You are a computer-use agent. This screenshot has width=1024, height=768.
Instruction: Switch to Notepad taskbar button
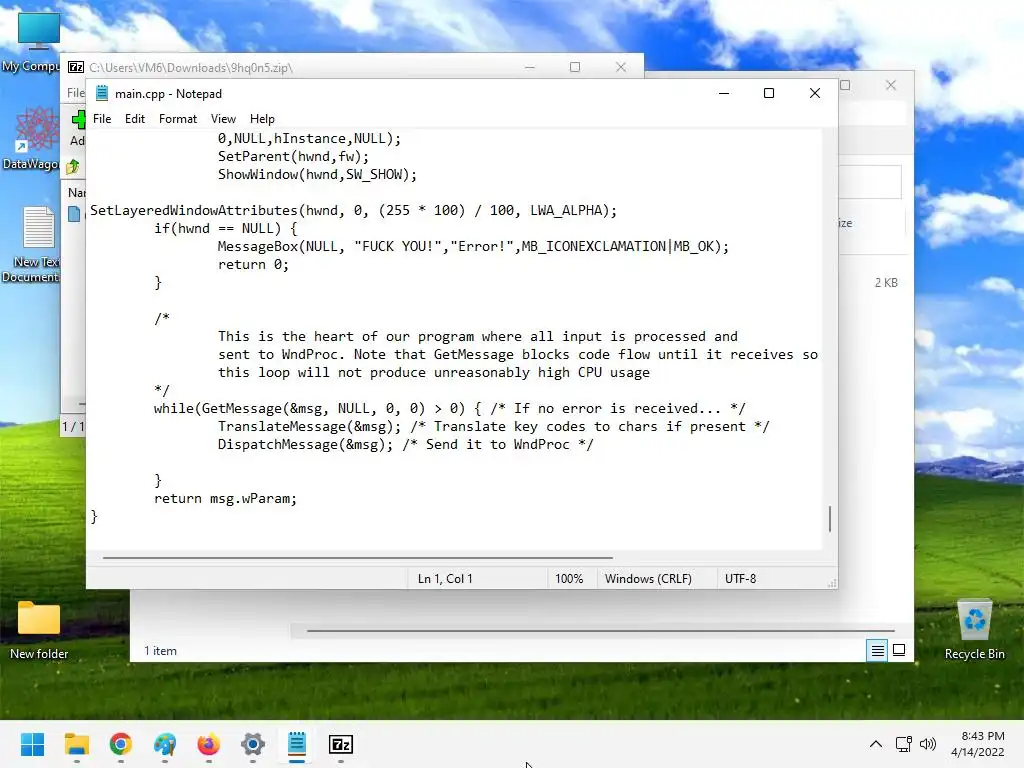296,744
